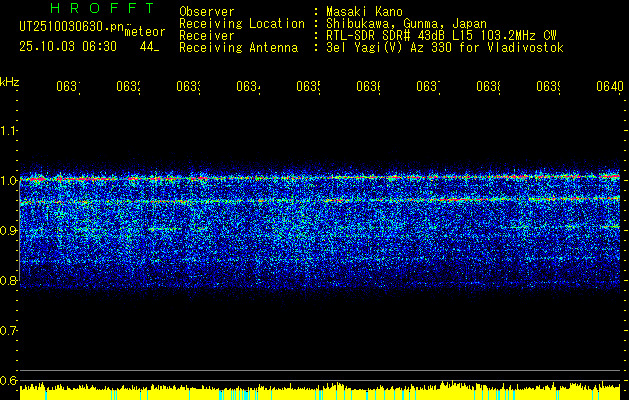Click the count value 44
The width and height of the screenshot is (629, 400).
click(x=147, y=47)
